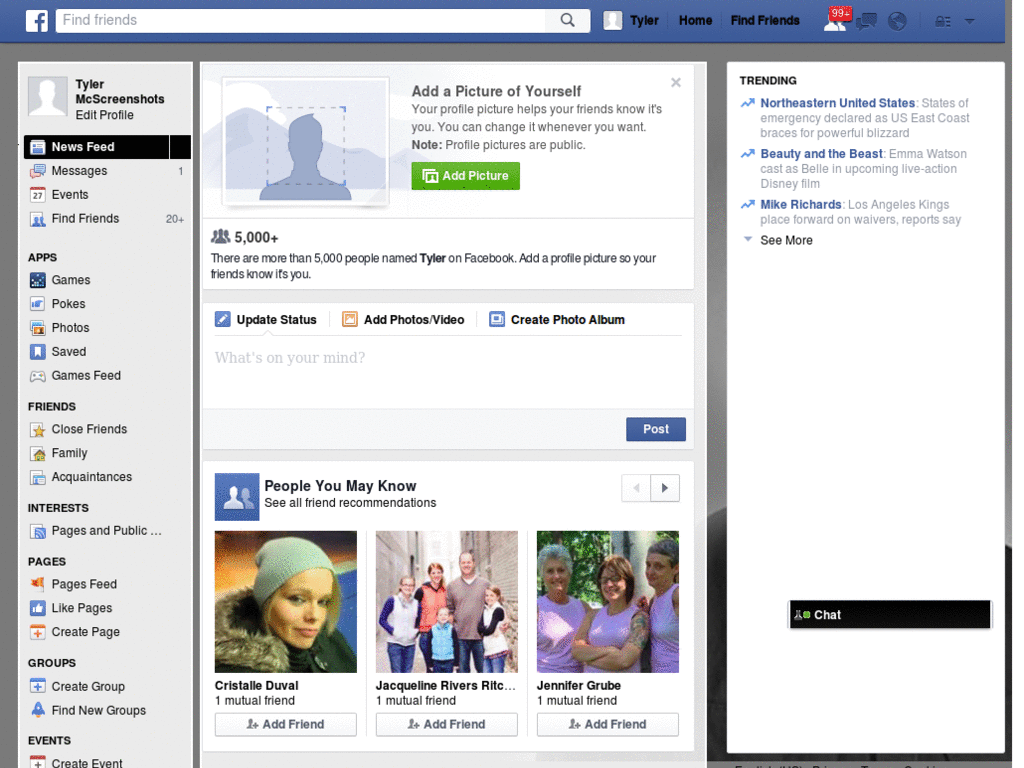Click the blue Post button
Screen dimensions: 1024x768
coord(656,430)
